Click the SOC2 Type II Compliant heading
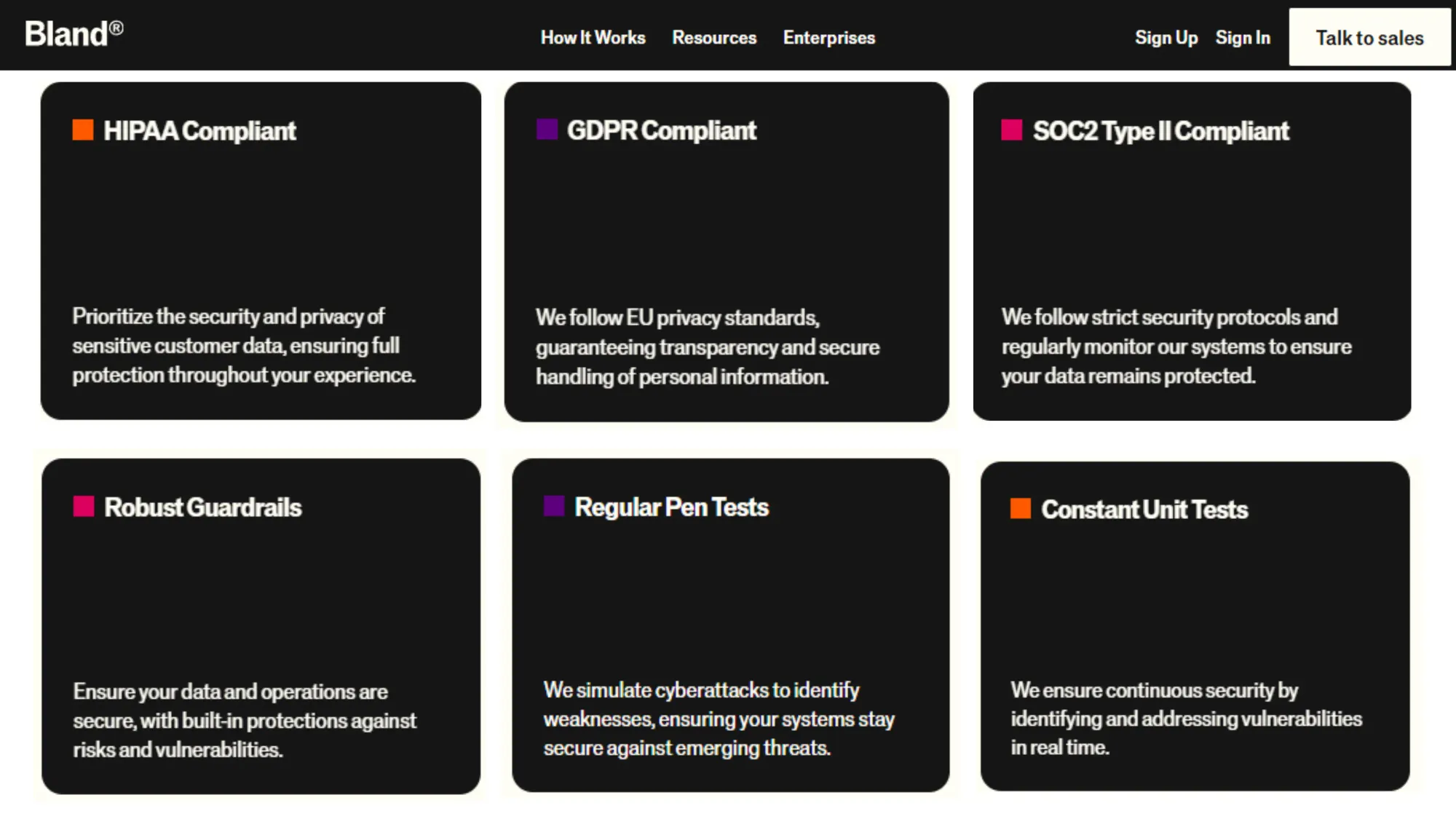The image size is (1456, 819). (x=1162, y=131)
